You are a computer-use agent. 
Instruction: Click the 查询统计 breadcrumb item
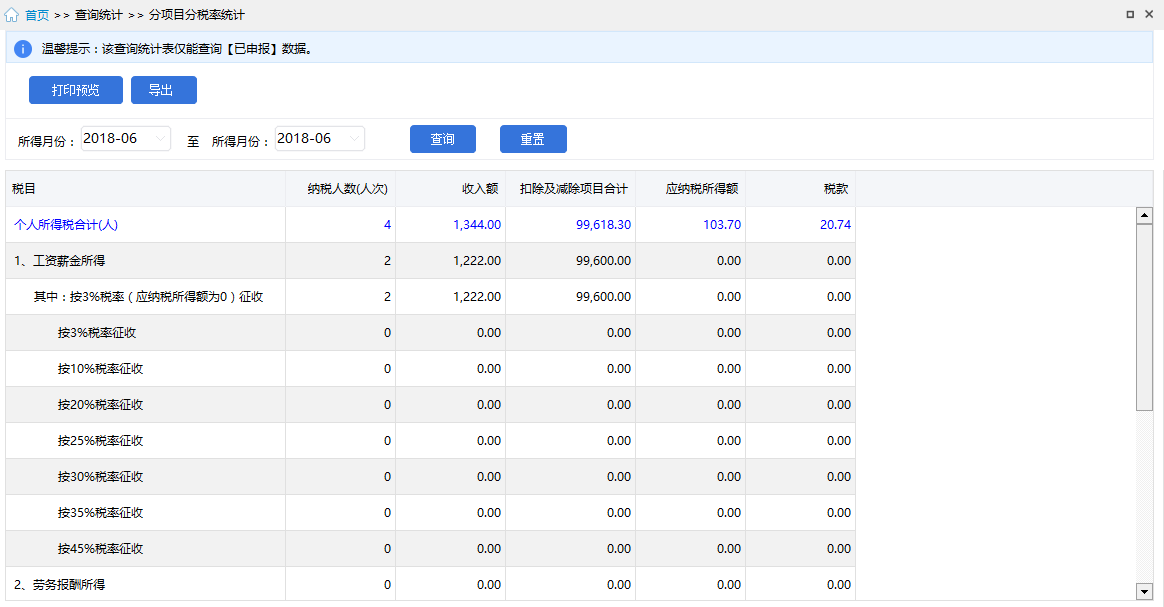tap(99, 15)
